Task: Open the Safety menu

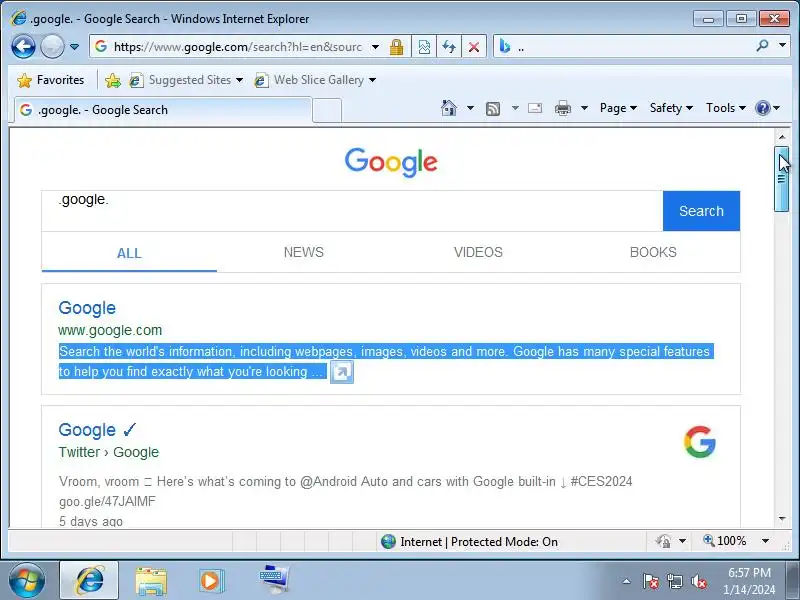Action: tap(671, 108)
